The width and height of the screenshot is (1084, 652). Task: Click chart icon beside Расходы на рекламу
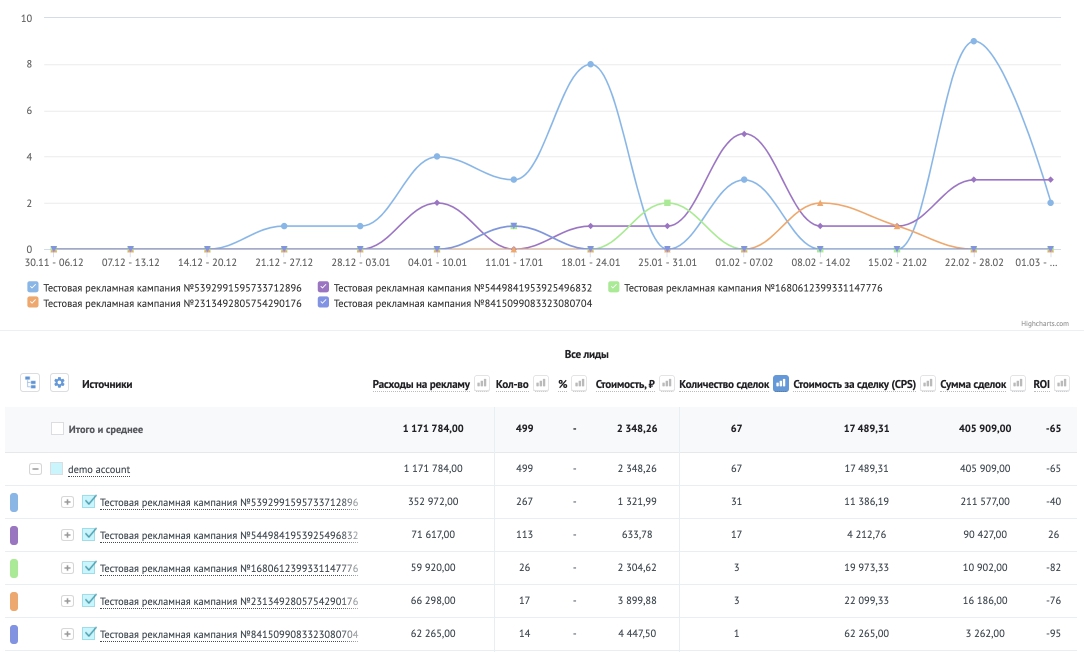482,383
